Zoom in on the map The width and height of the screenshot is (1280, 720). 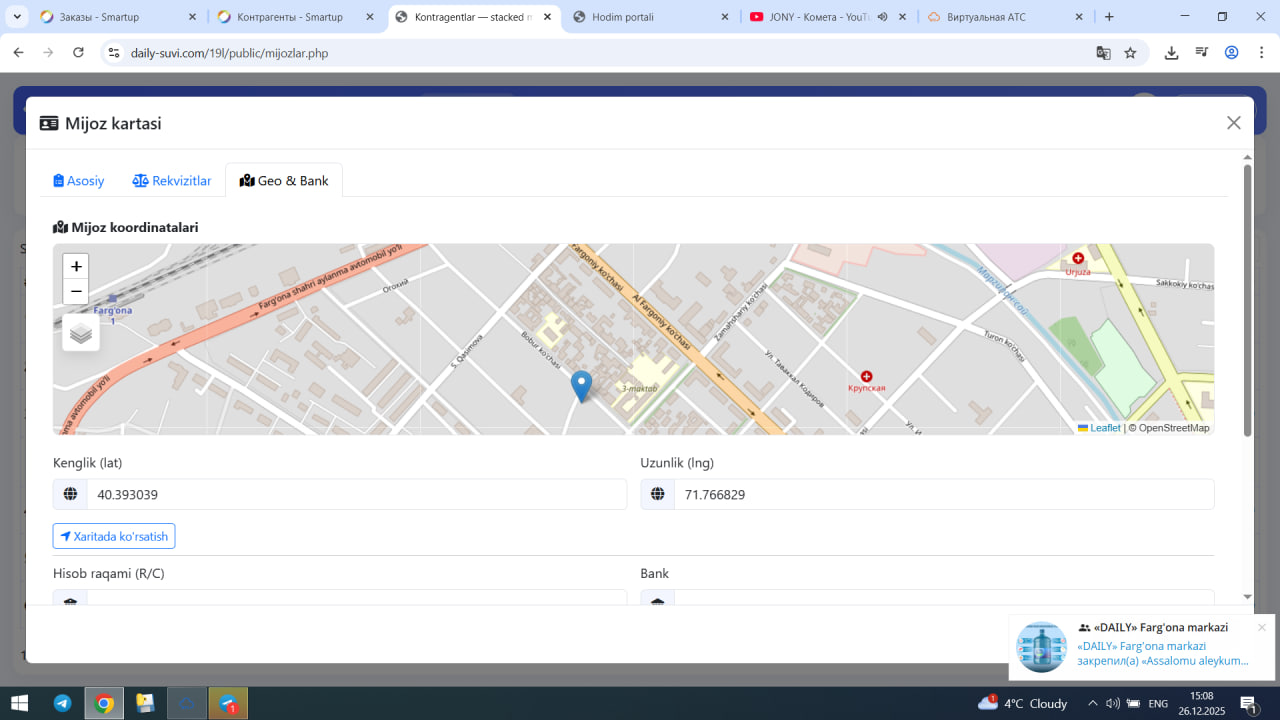pyautogui.click(x=76, y=267)
